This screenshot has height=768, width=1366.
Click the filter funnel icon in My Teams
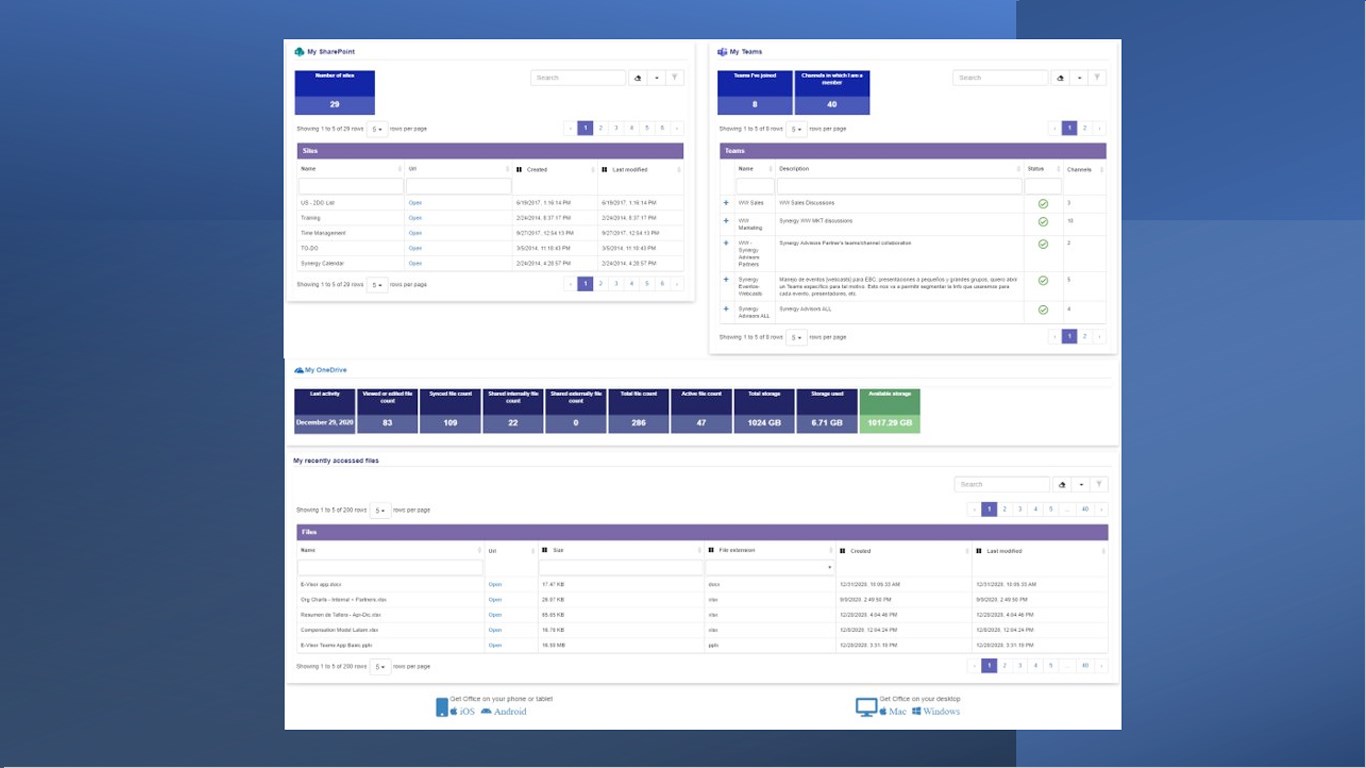tap(1097, 77)
